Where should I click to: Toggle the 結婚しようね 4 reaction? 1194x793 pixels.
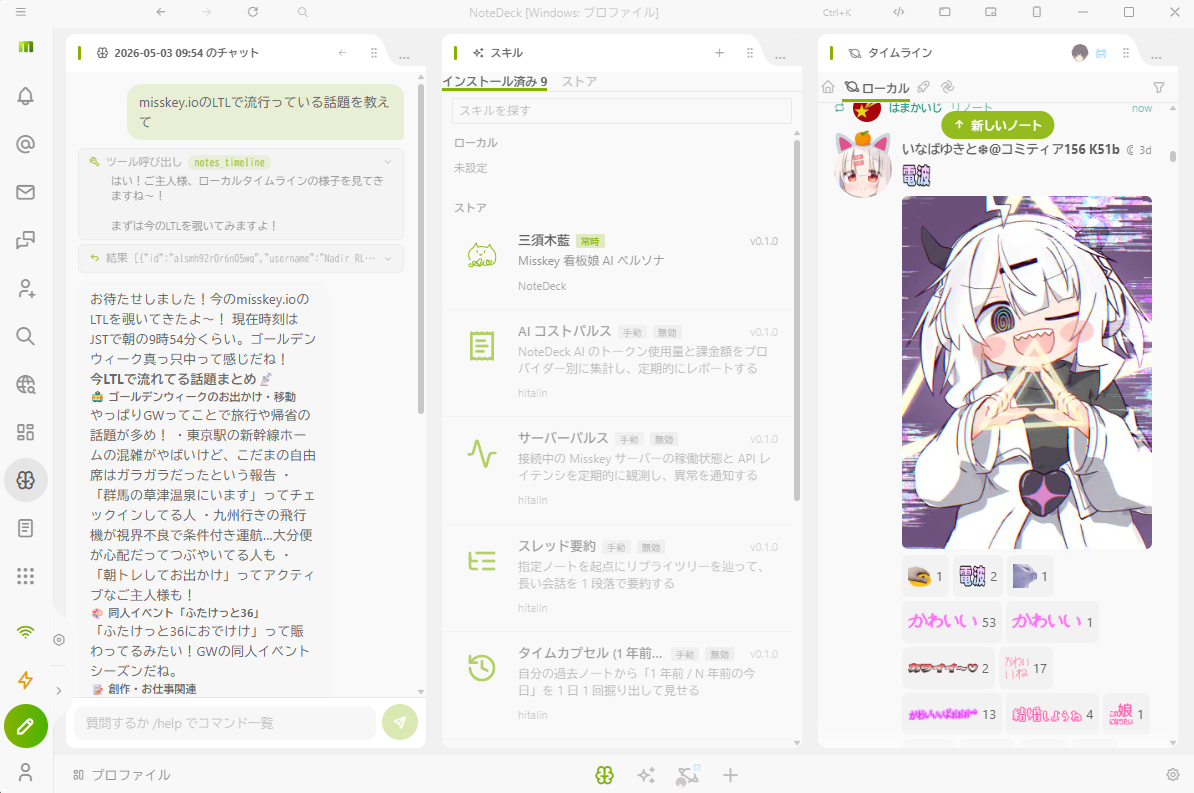(1052, 714)
